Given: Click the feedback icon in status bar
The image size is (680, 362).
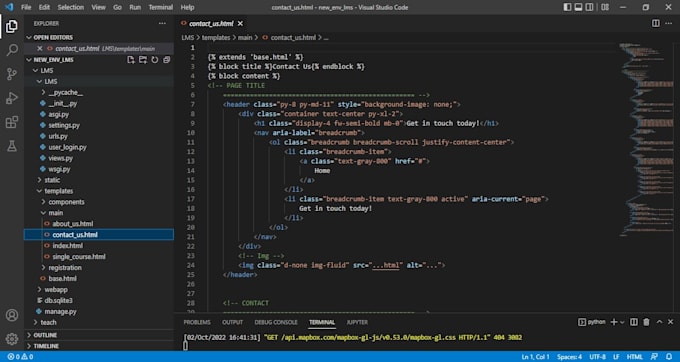Looking at the screenshot, I should pos(654,357).
